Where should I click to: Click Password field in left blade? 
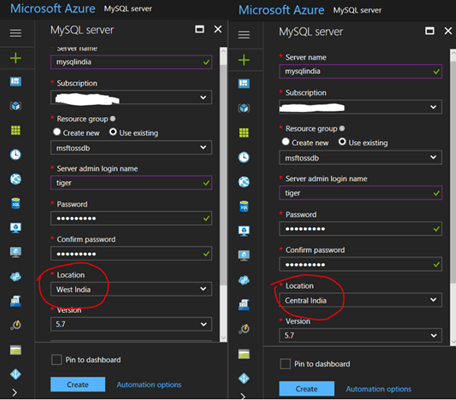[131, 218]
